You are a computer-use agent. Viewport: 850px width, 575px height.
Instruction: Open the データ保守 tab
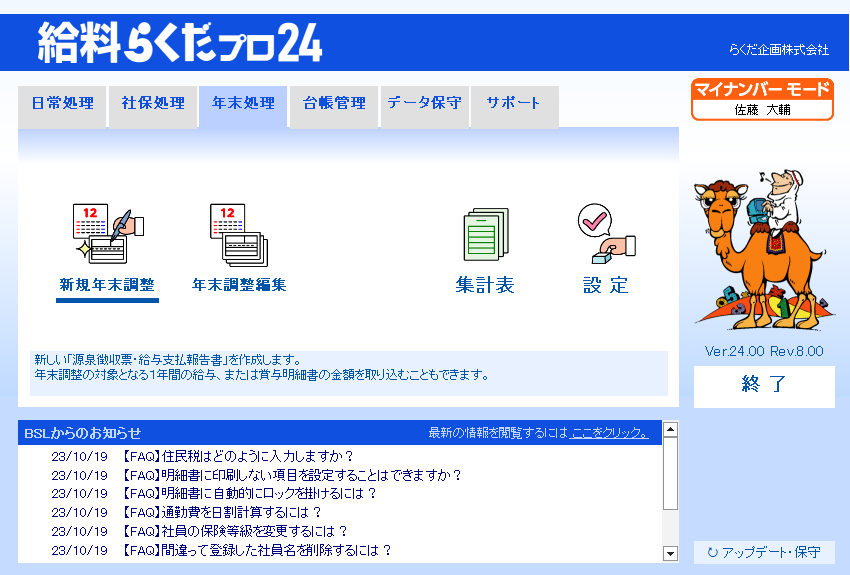[x=424, y=106]
